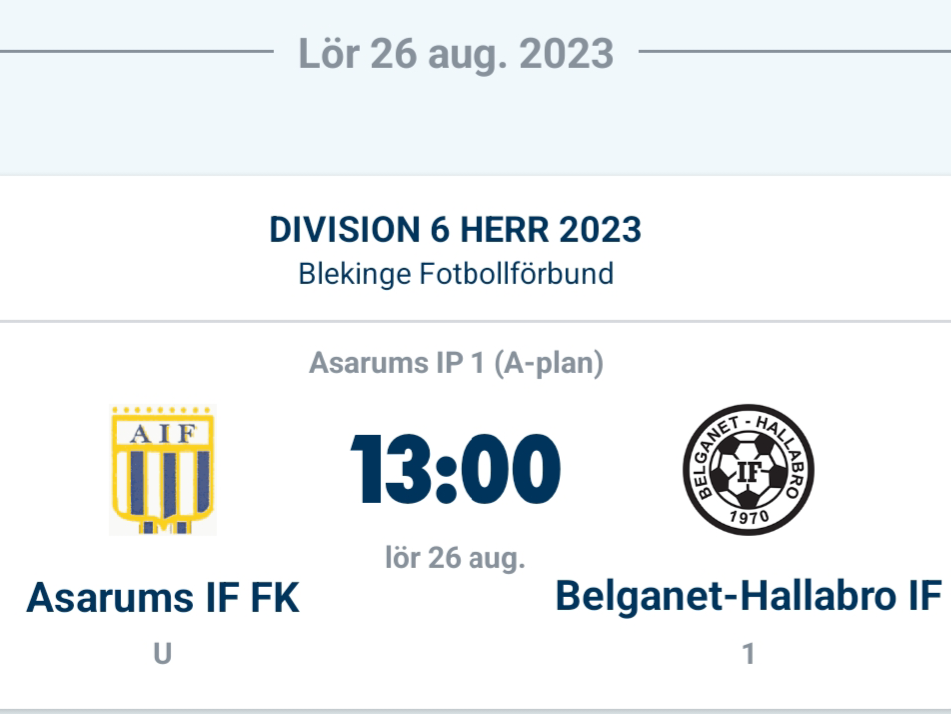Click the '1' label under Belganet-Hallabro

click(x=748, y=655)
